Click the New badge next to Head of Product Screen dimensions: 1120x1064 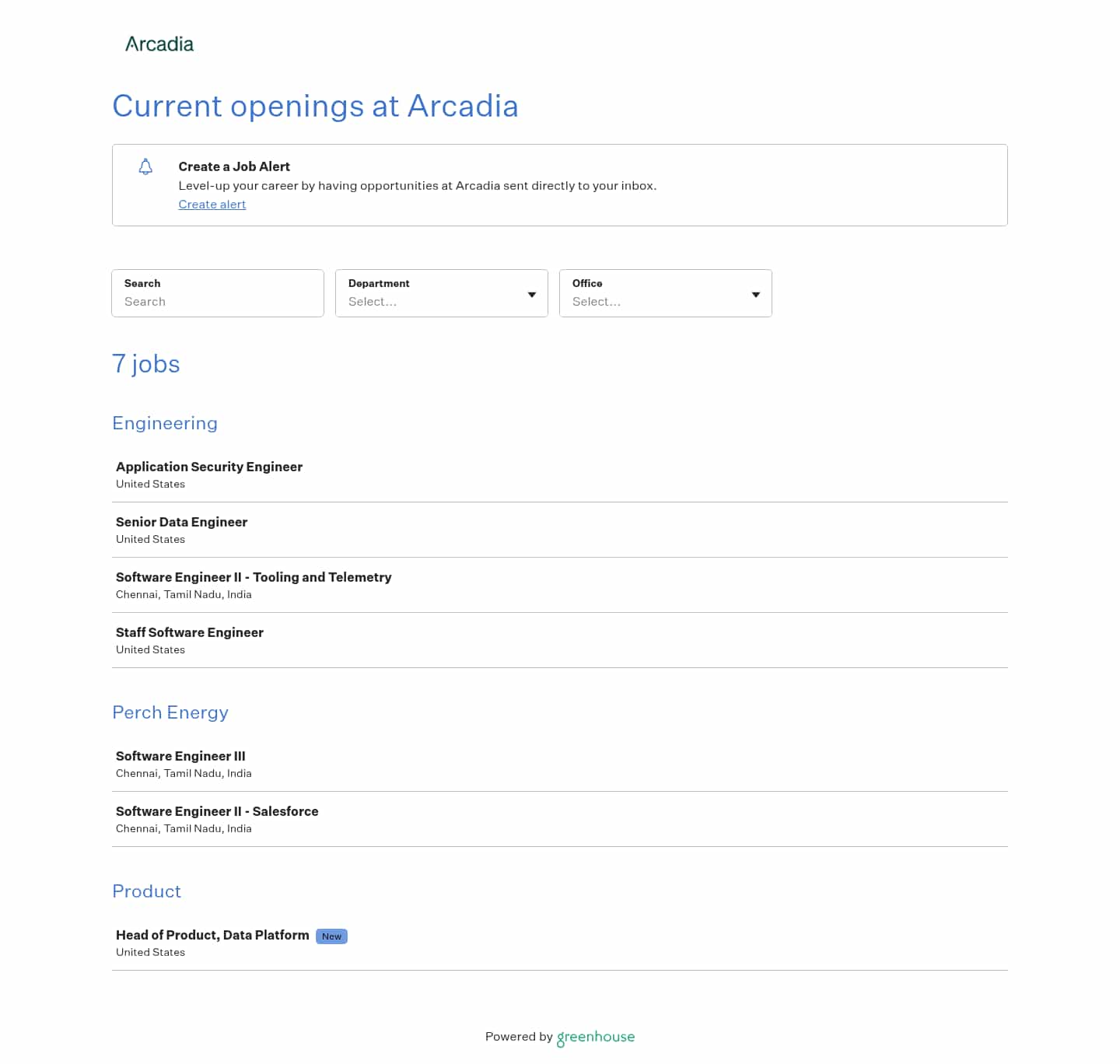point(331,936)
